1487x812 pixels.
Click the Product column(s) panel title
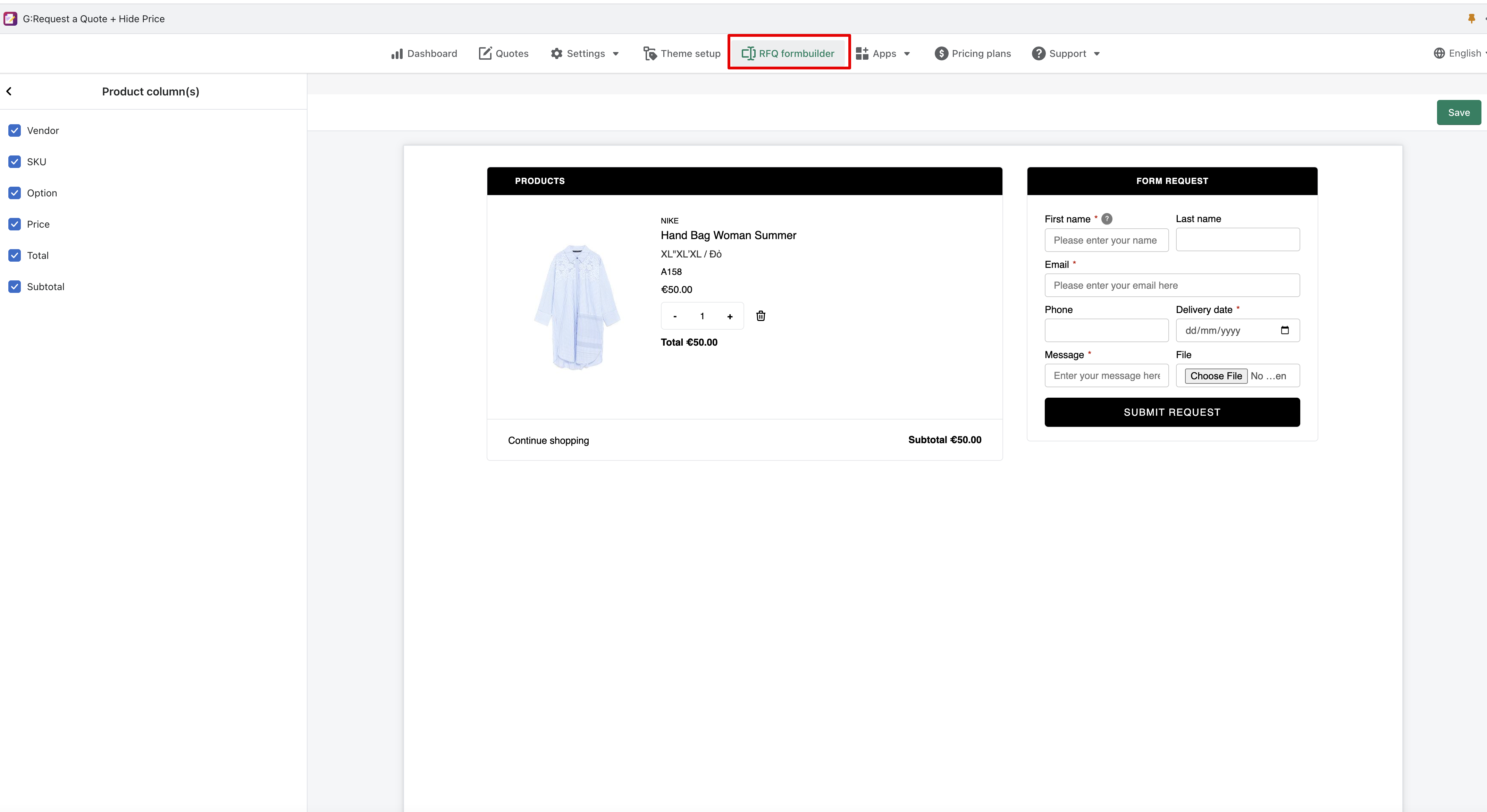pos(151,91)
